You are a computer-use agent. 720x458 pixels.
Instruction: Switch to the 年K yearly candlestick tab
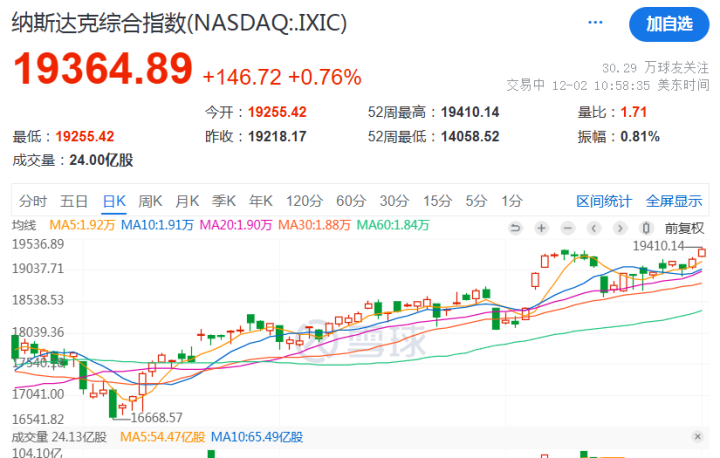click(261, 201)
